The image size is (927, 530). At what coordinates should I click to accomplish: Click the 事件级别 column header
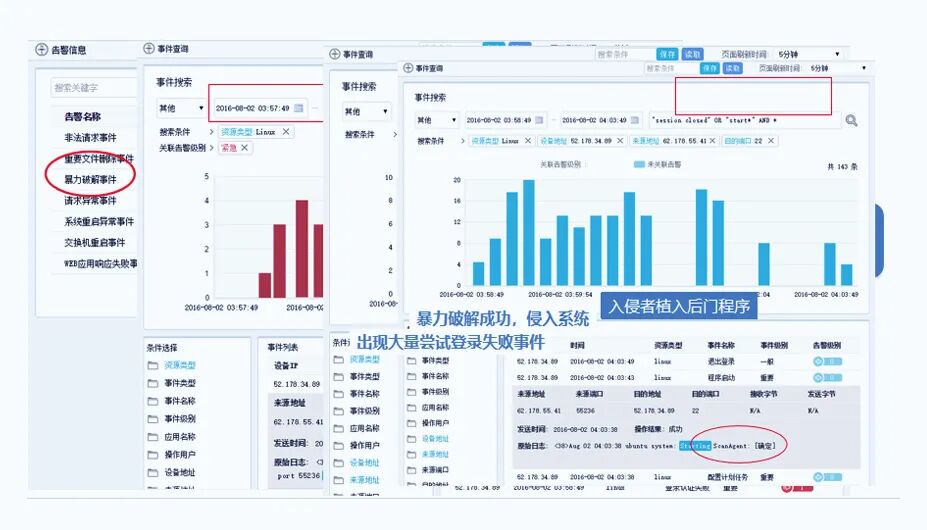tap(774, 345)
